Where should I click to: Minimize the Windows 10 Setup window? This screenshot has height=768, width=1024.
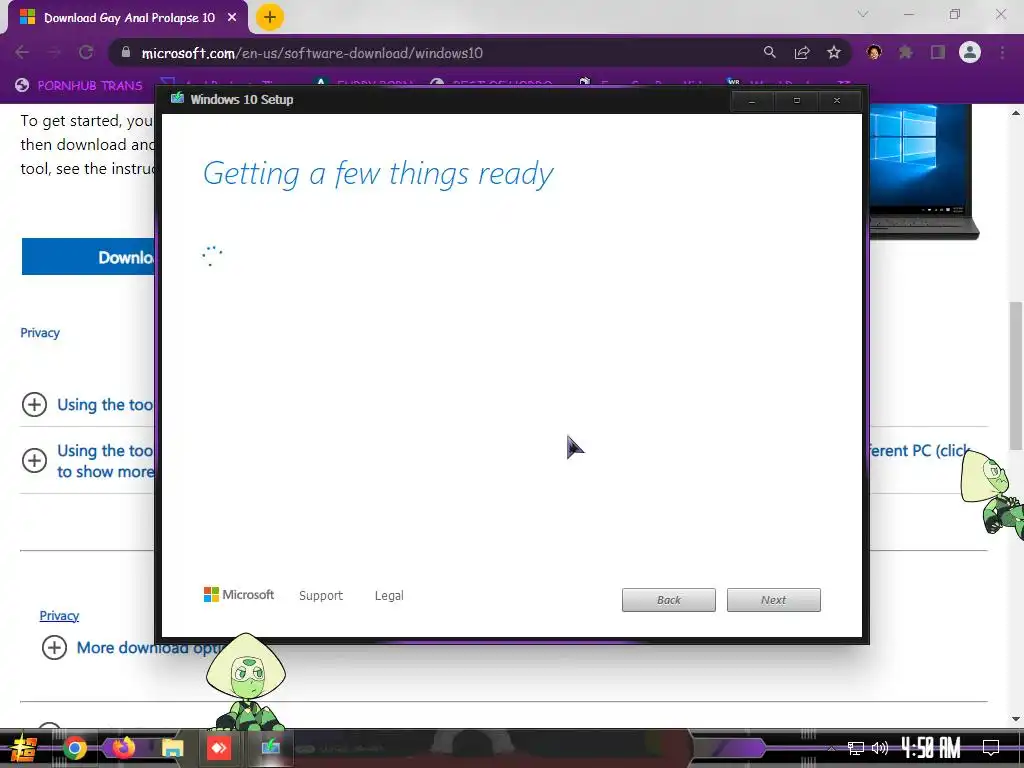click(752, 101)
